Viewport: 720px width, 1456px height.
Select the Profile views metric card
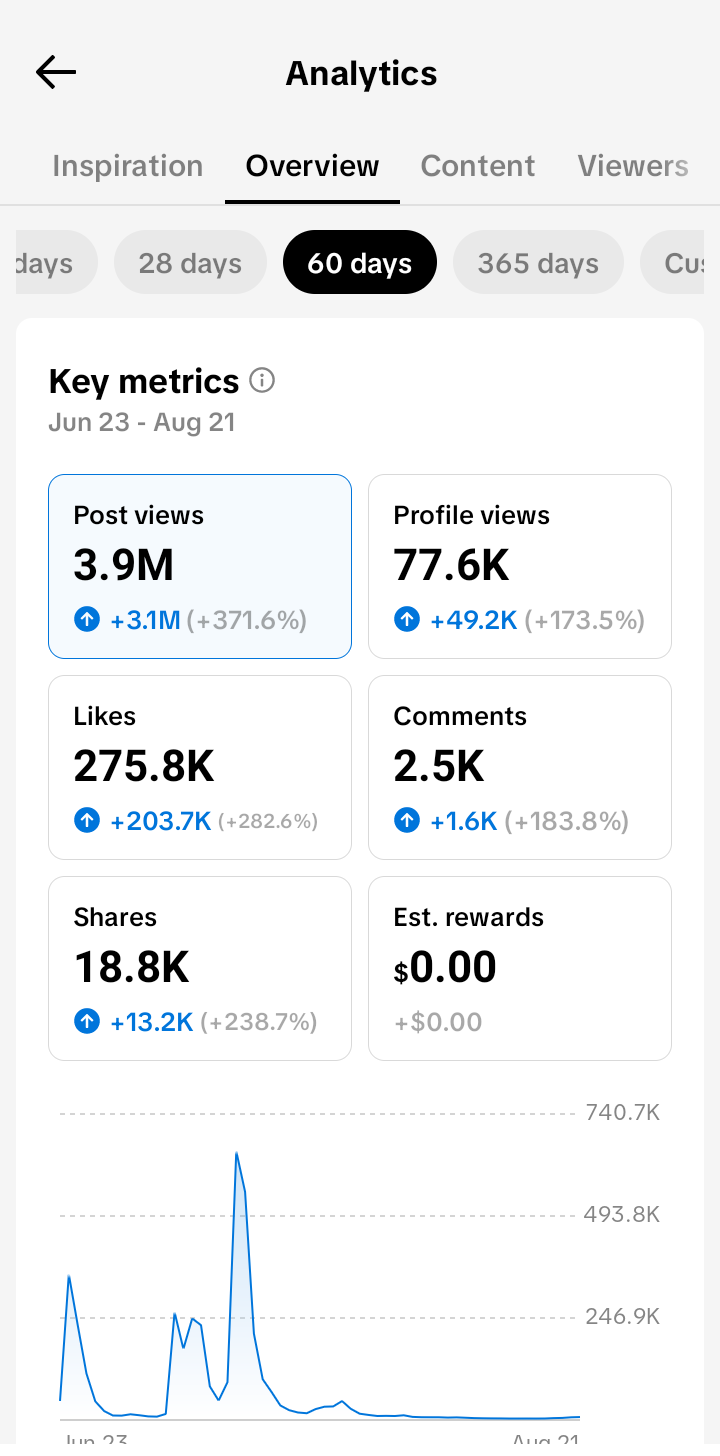coord(520,566)
